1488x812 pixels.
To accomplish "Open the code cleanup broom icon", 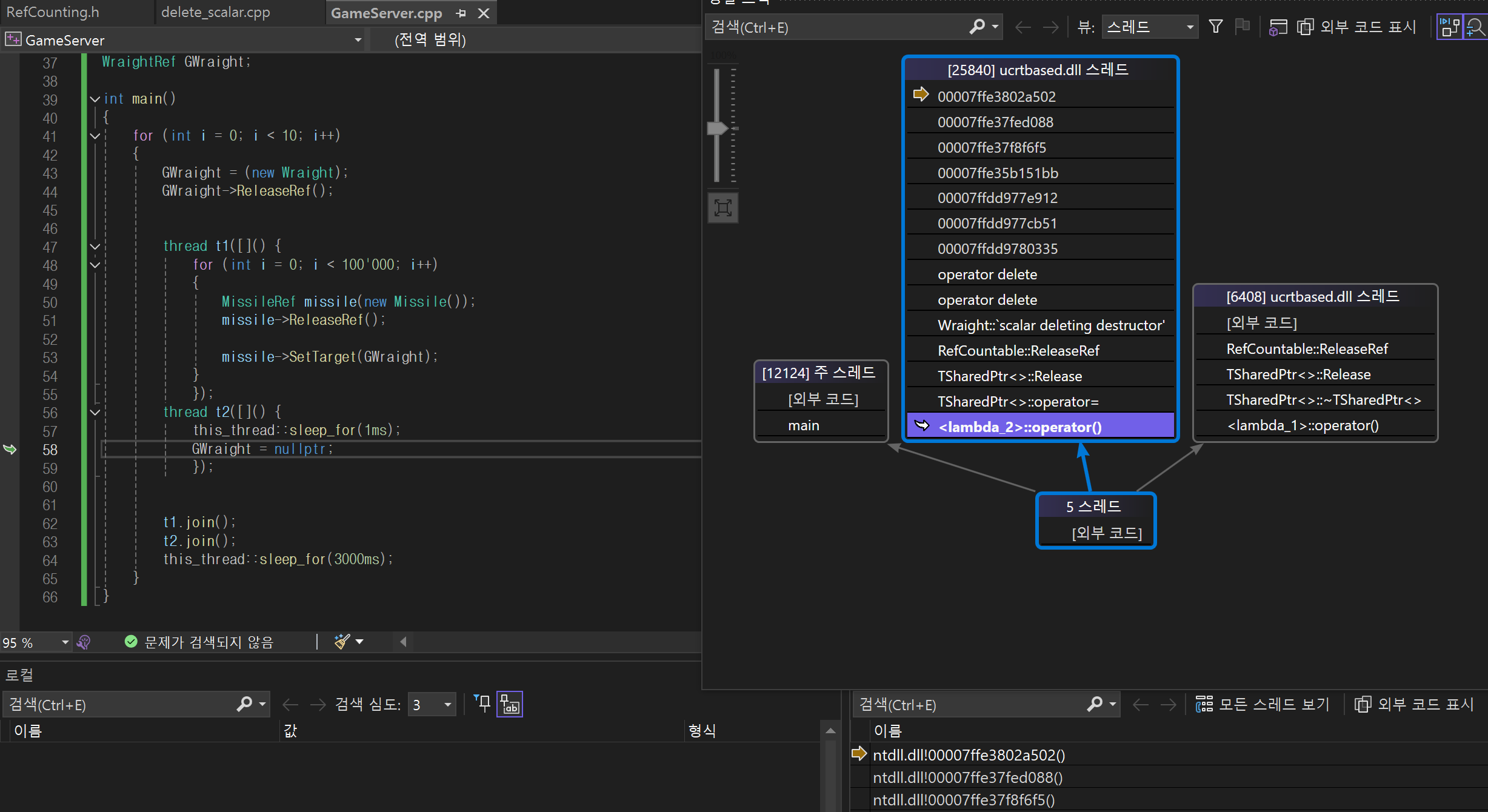I will (342, 641).
